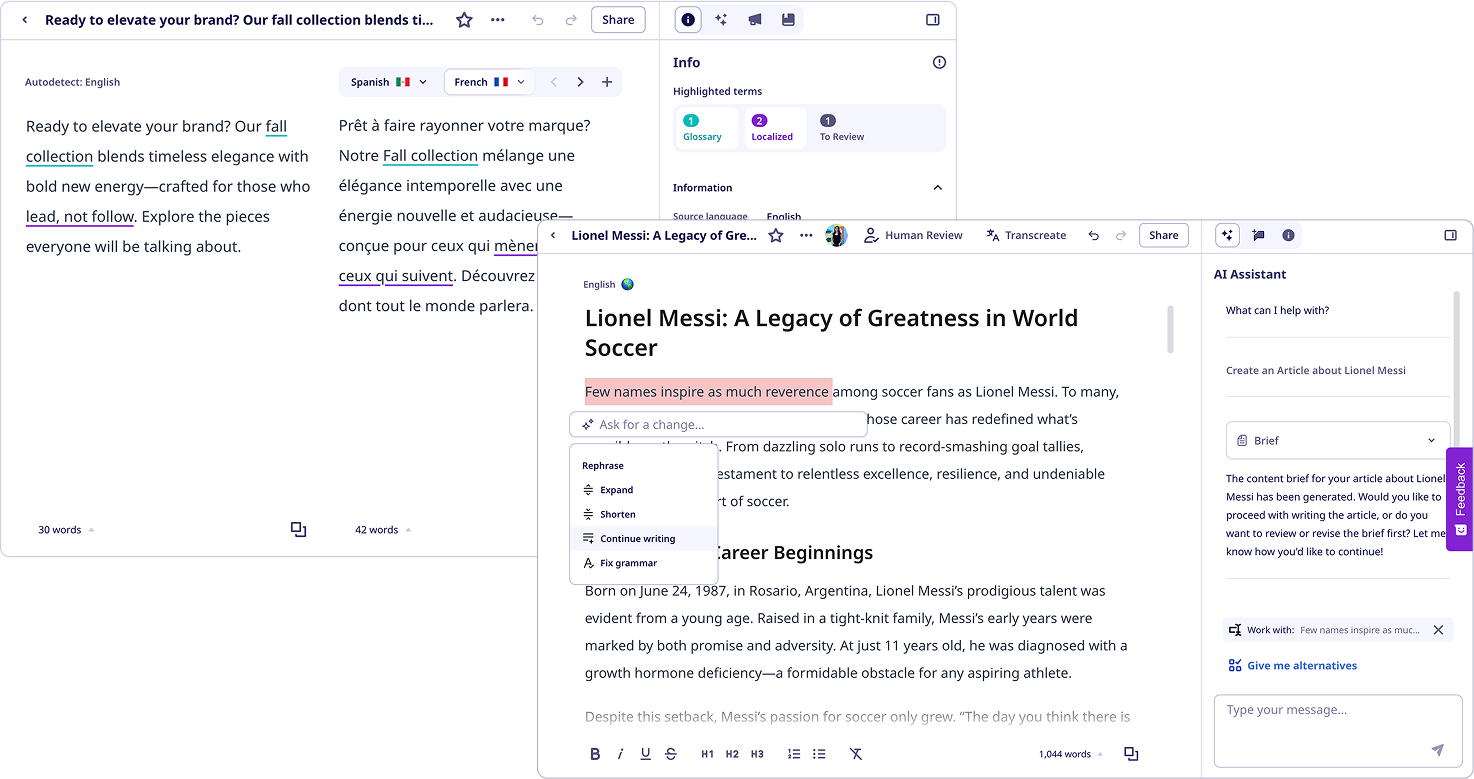Image resolution: width=1474 pixels, height=779 pixels.
Task: Share the fall collection translation
Action: pyautogui.click(x=618, y=20)
